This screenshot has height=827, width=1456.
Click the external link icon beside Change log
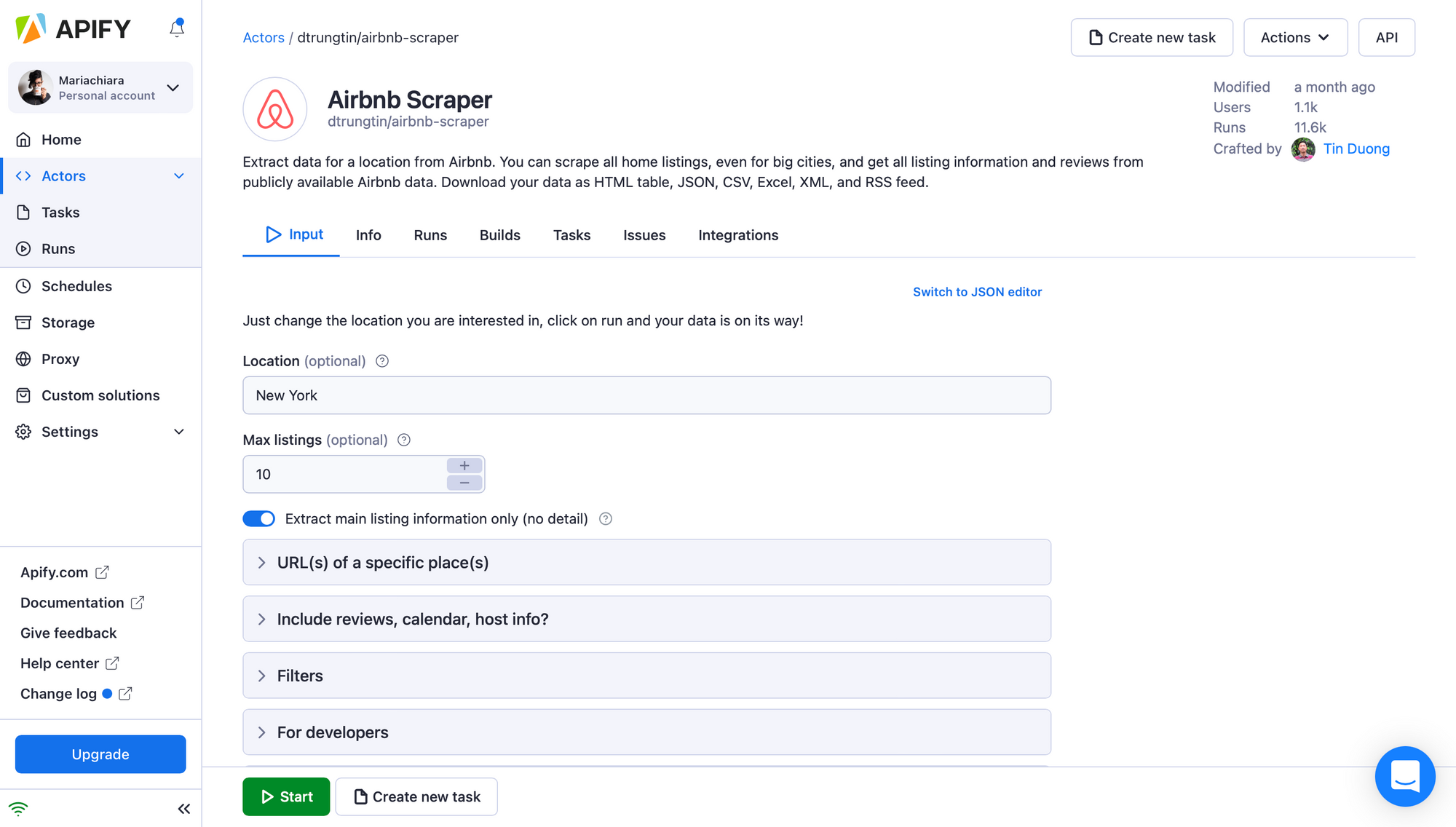pos(125,694)
